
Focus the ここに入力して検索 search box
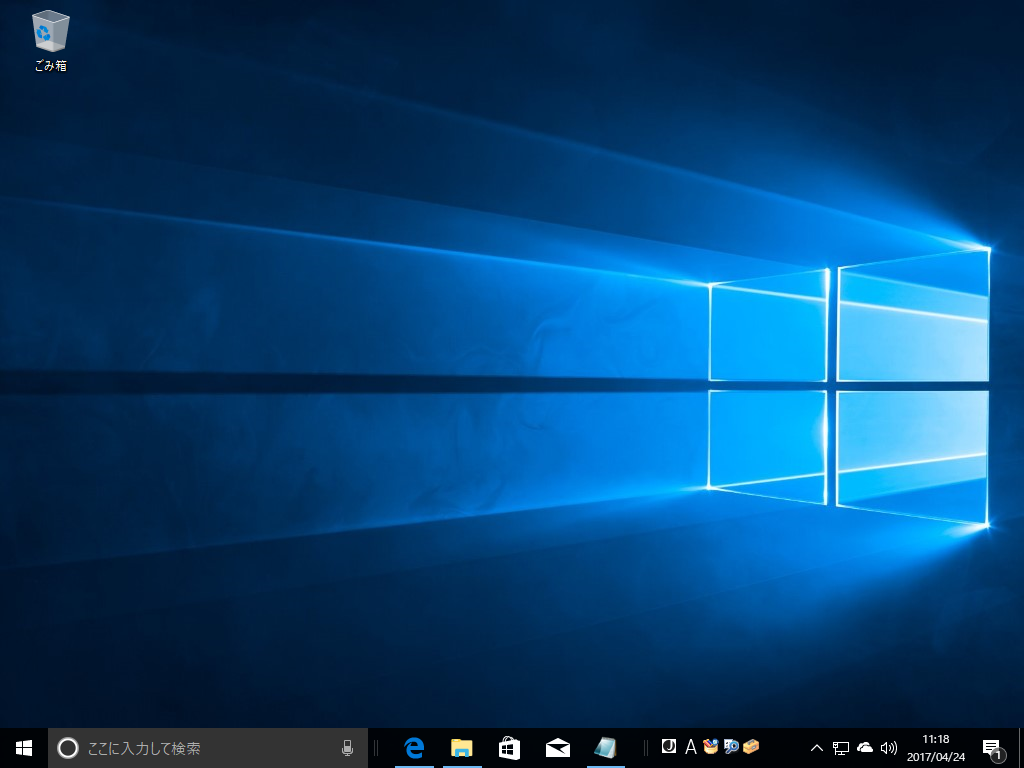click(x=208, y=748)
